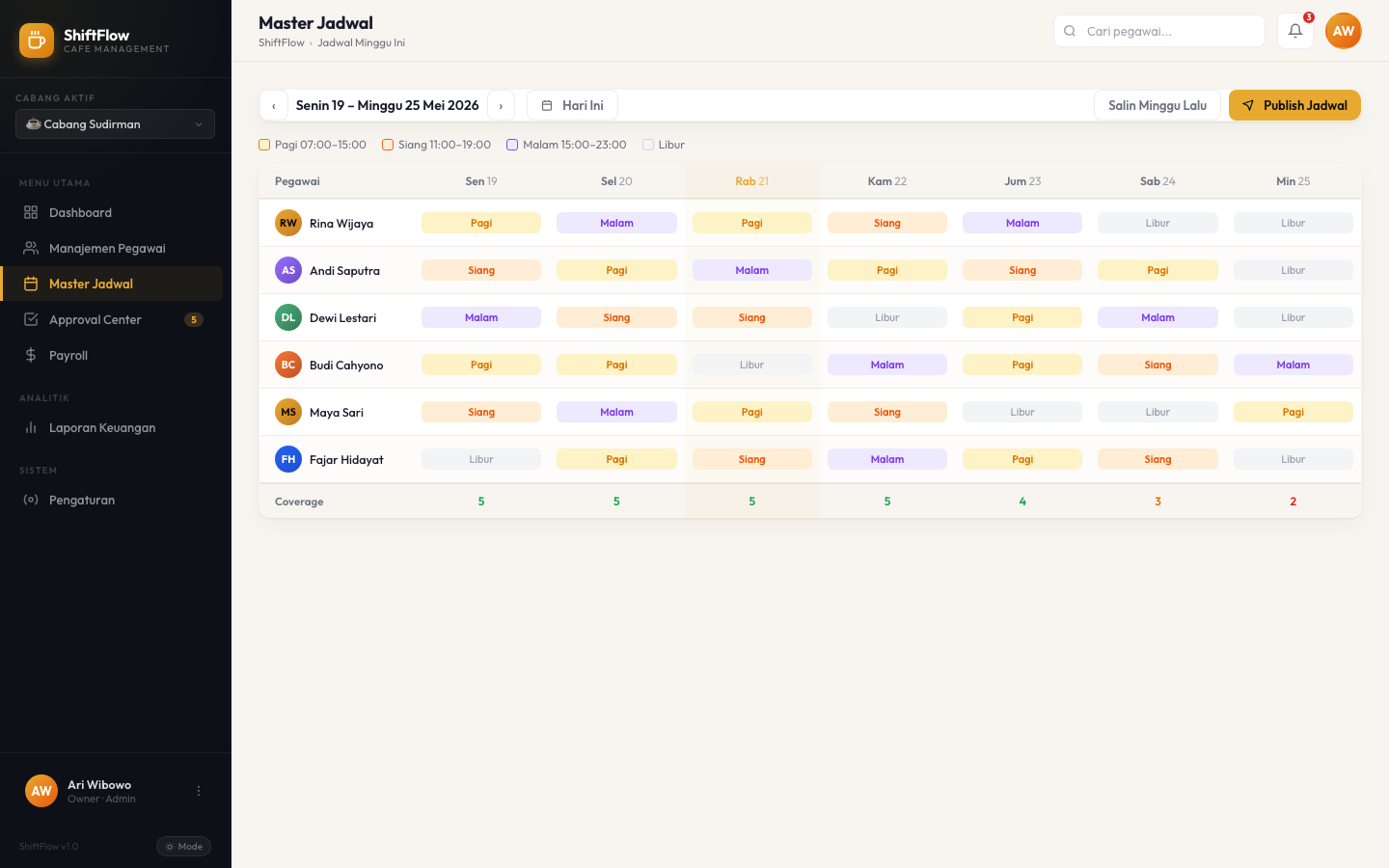Click Maya Sari's Sunday Pagi shift
This screenshot has height=868, width=1389.
[1293, 412]
